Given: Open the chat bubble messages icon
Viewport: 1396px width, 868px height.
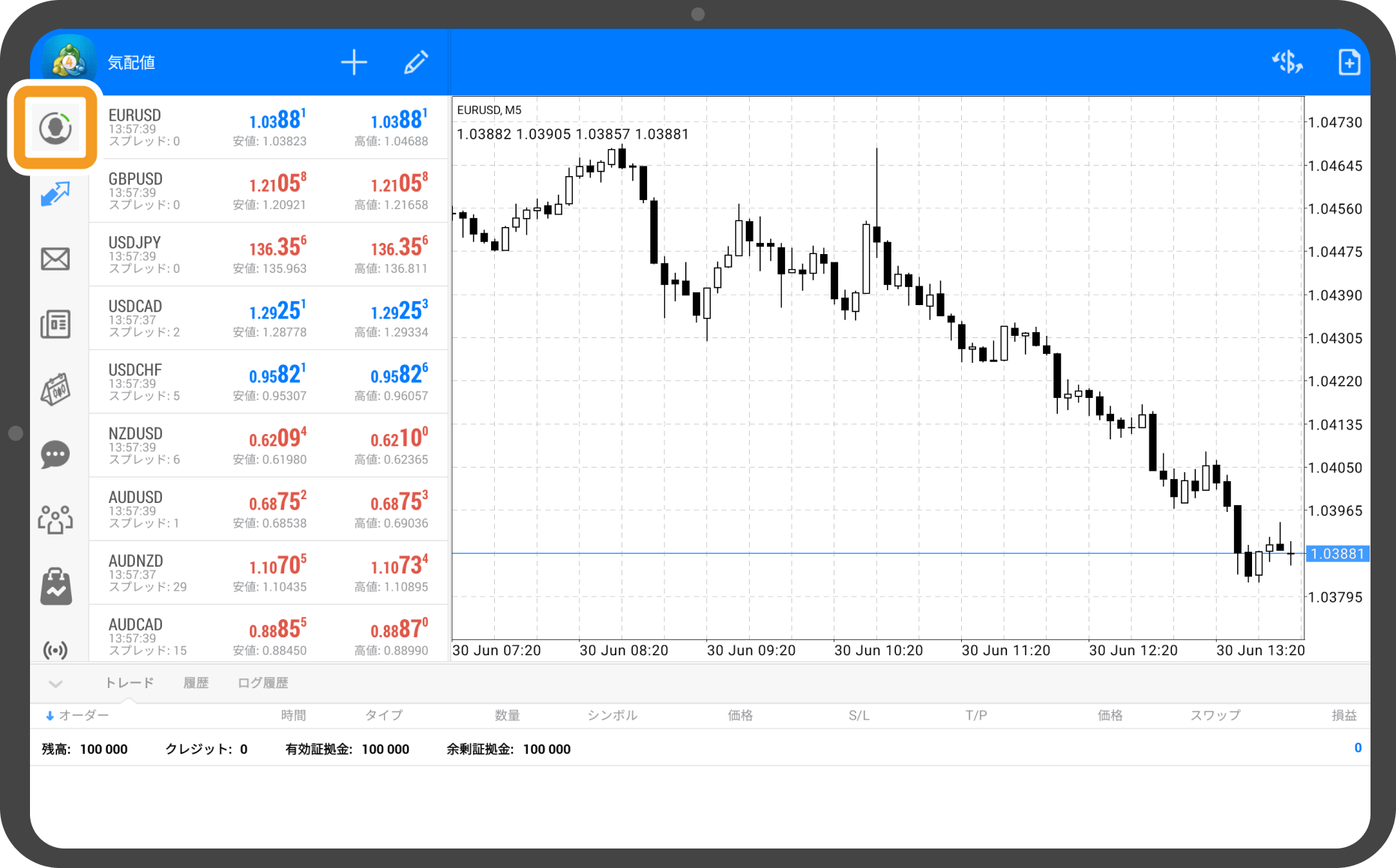Looking at the screenshot, I should 55,454.
